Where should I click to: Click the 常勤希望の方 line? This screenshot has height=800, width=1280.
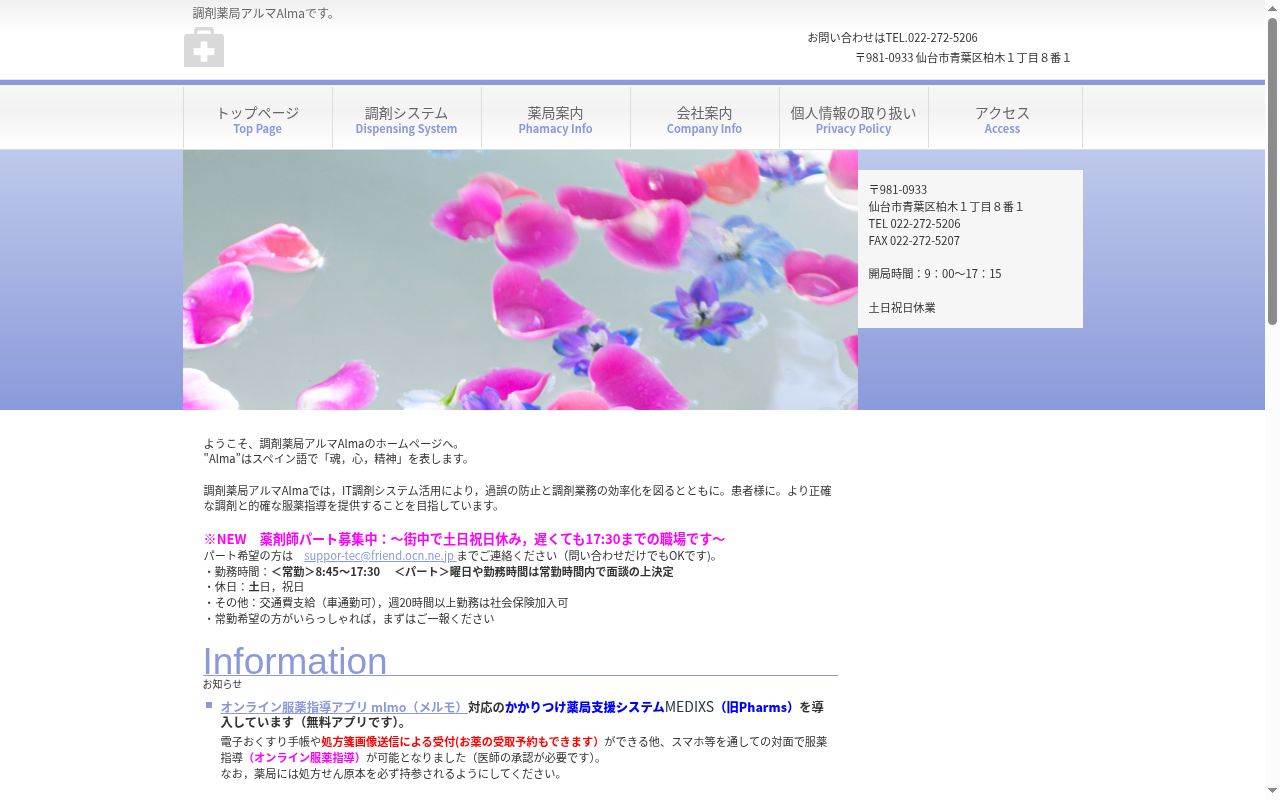(349, 619)
